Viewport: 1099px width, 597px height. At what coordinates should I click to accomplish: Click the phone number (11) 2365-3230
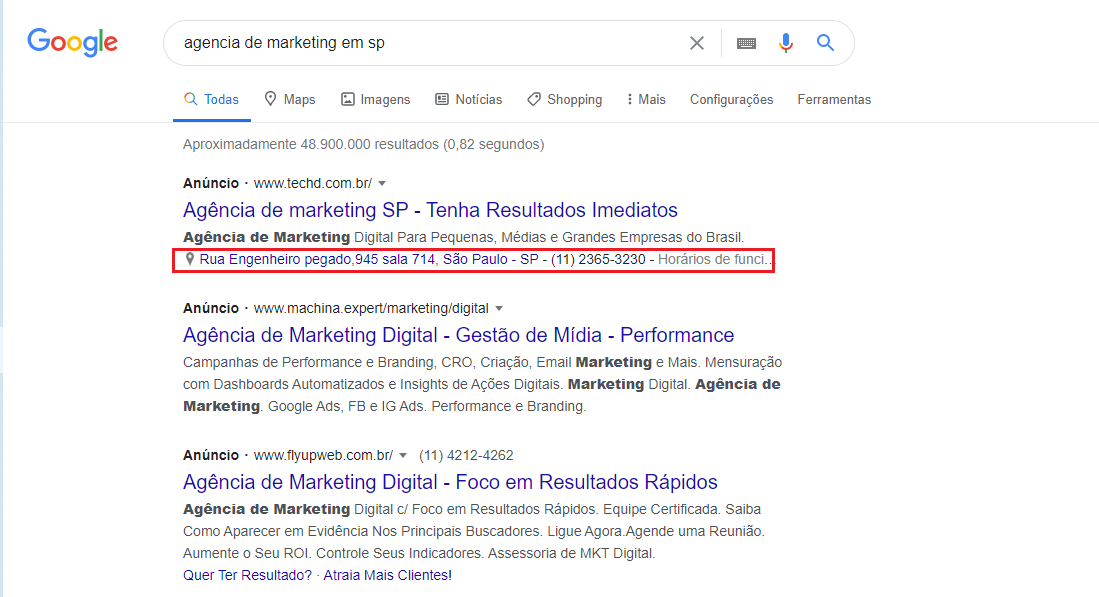click(x=598, y=259)
